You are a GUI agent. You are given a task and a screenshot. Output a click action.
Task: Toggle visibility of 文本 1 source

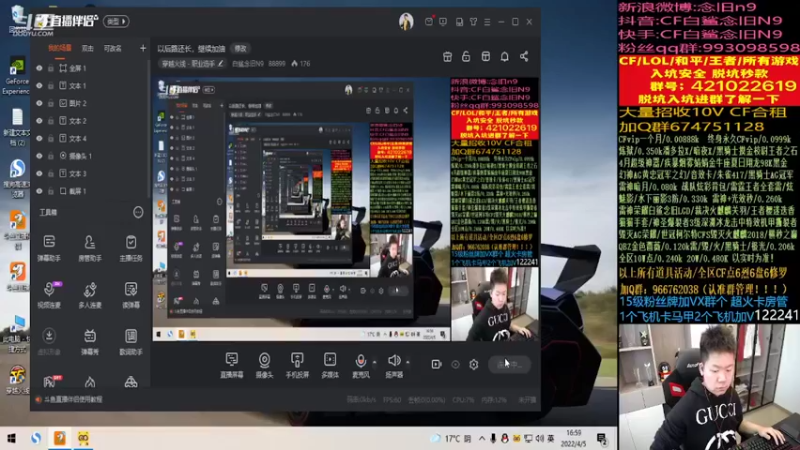[39, 85]
